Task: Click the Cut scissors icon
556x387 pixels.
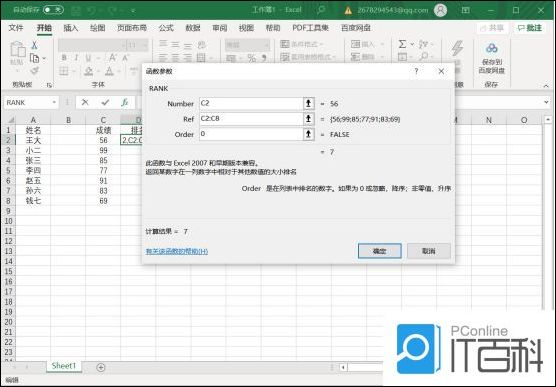Action: [x=34, y=45]
